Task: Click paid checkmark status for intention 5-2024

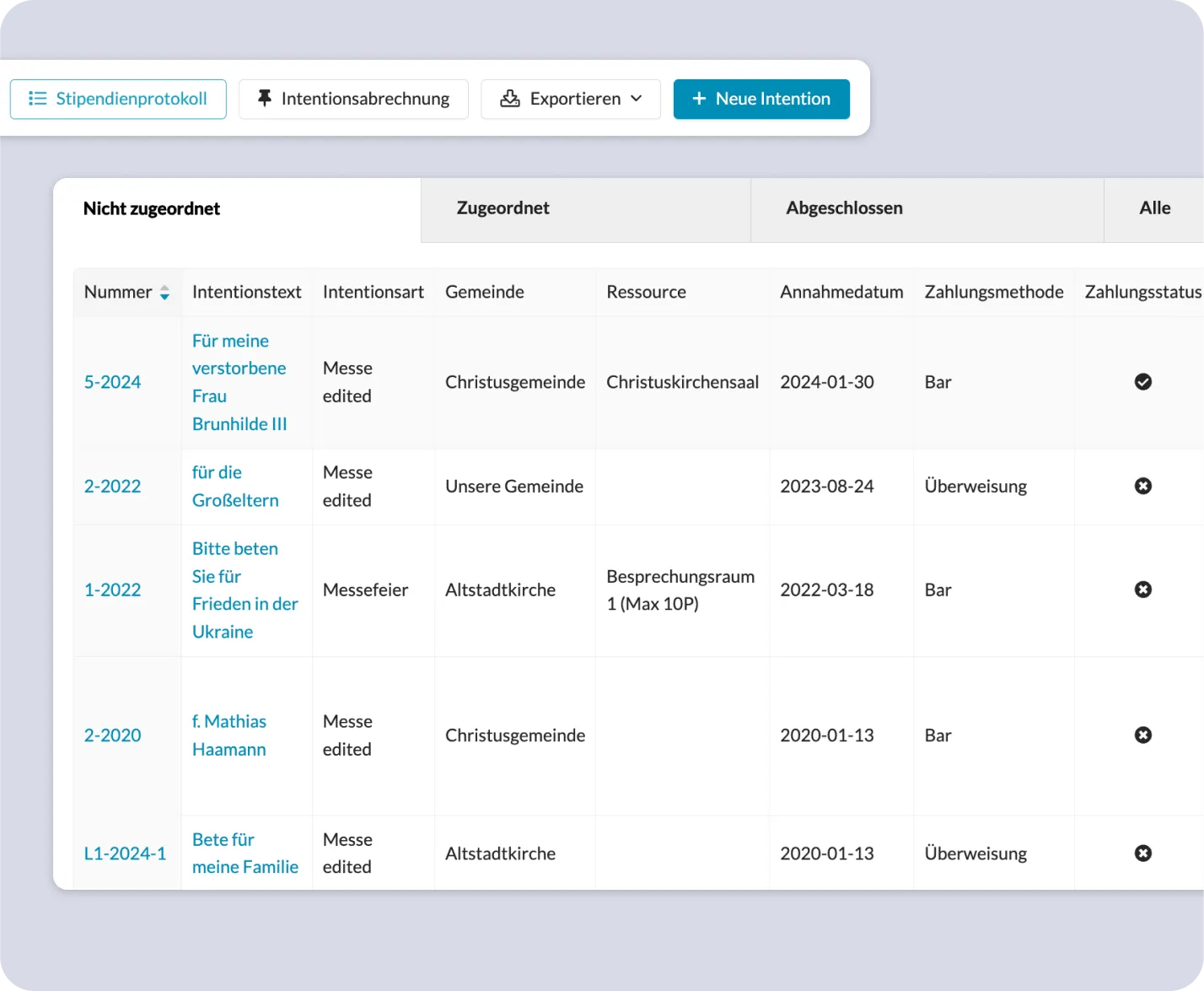Action: 1143,382
